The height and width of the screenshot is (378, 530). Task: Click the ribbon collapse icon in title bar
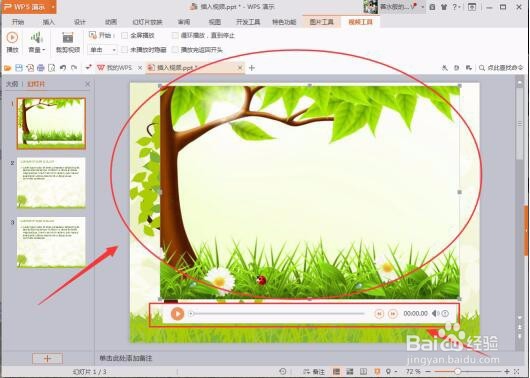[472, 7]
